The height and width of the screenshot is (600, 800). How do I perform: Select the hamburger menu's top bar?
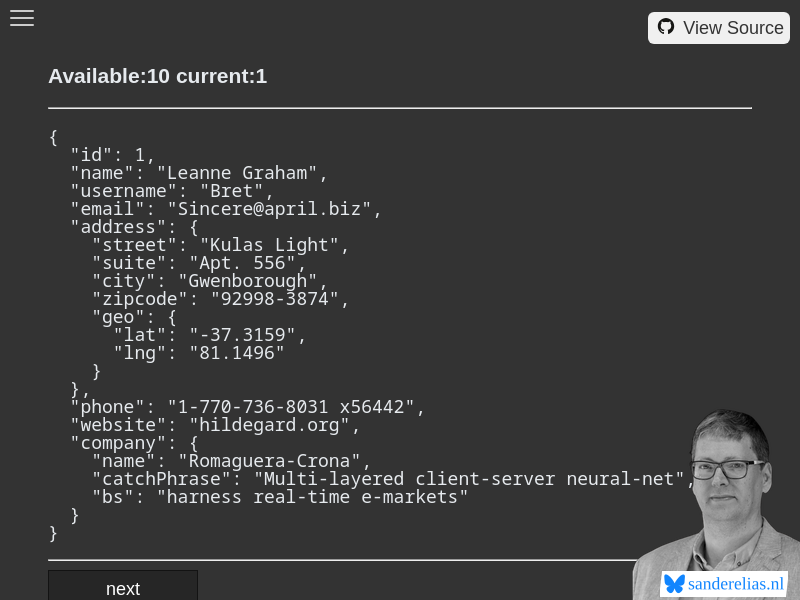[22, 11]
